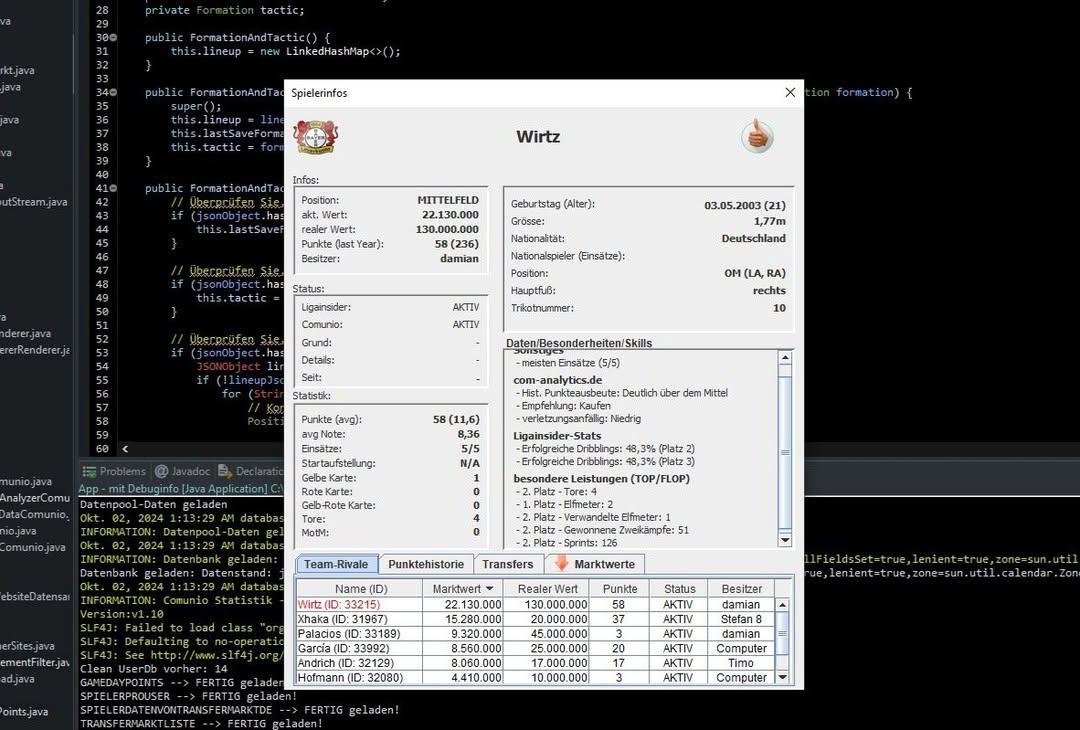Select the row García (ID: 33992)
The image size is (1080, 730).
(535, 648)
